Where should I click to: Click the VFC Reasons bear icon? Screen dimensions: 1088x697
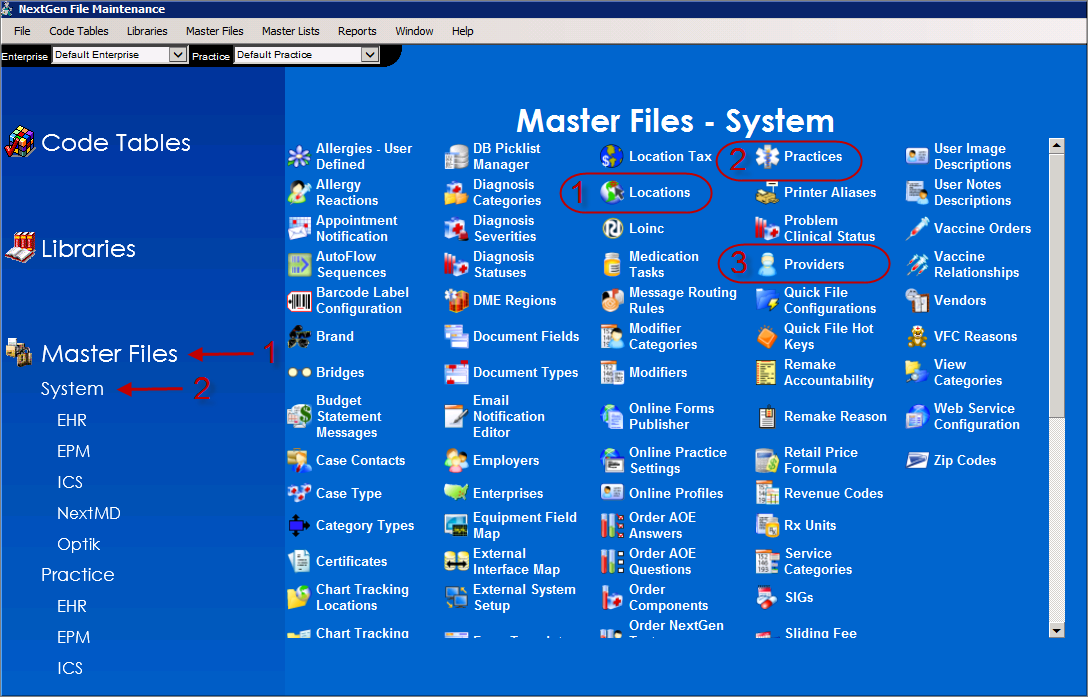[917, 337]
